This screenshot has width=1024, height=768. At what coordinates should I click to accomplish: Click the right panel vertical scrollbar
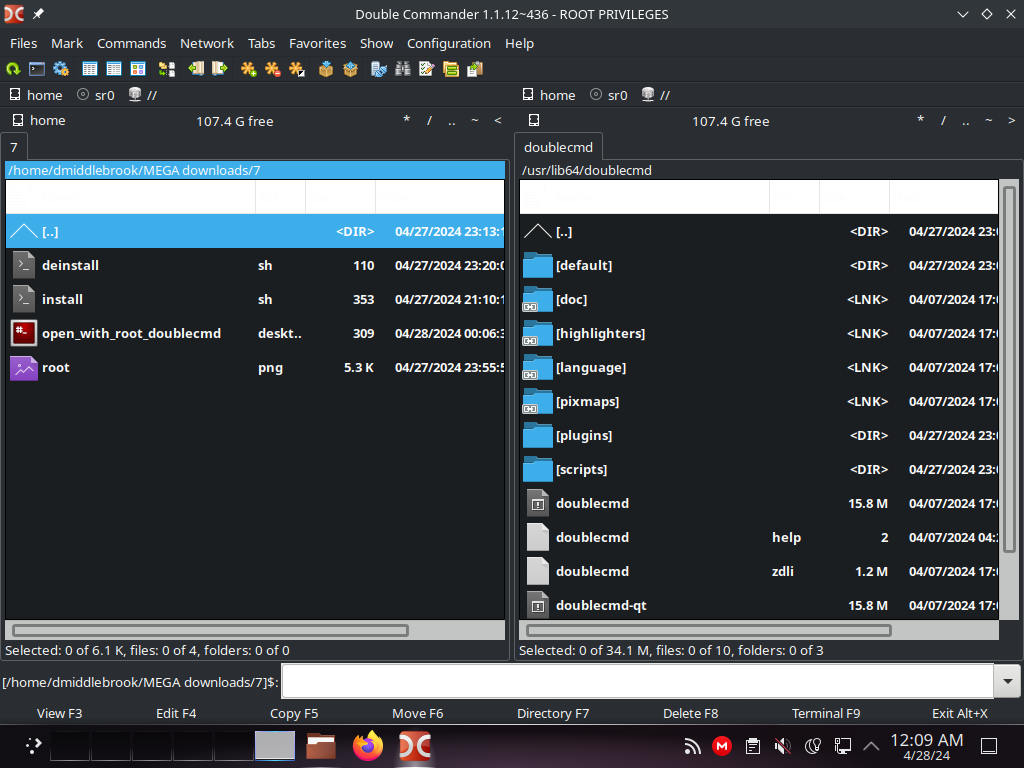[x=1010, y=372]
